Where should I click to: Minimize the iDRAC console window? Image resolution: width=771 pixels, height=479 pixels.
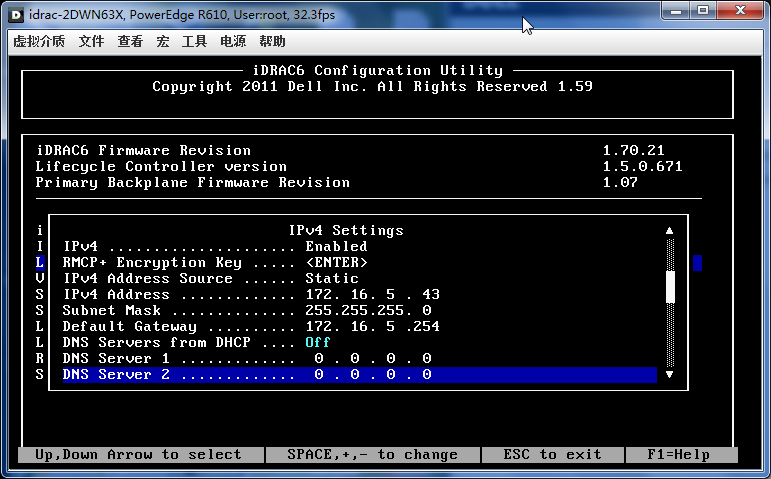pos(677,10)
